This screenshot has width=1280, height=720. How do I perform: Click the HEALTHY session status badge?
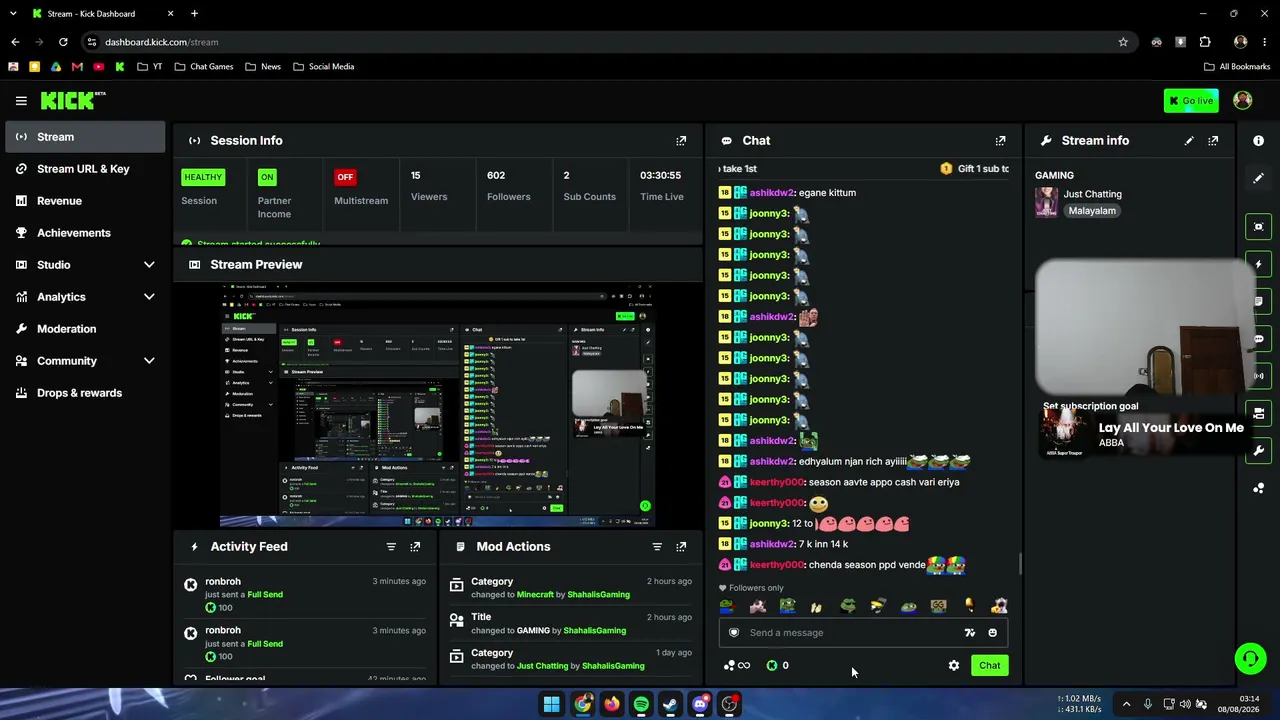click(203, 177)
